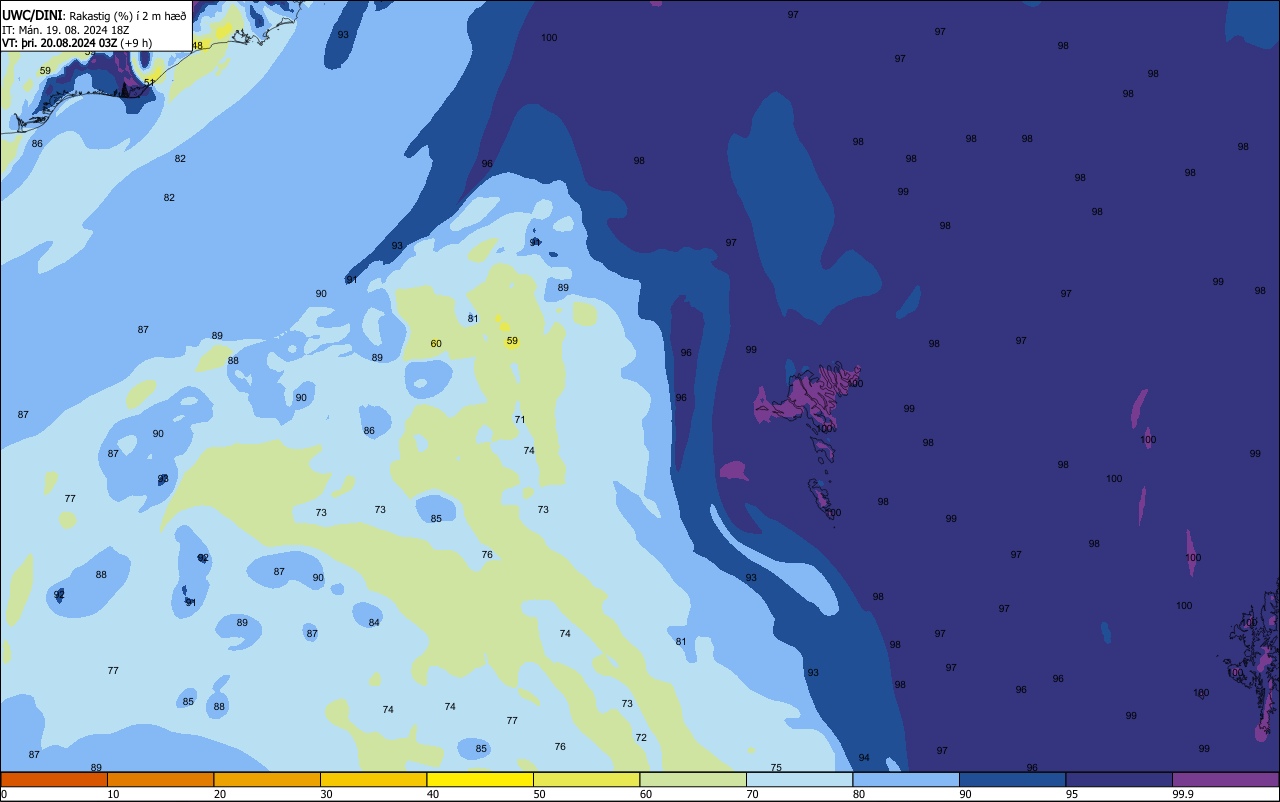Click the value '48' near the Iceland coast
1280x802 pixels.
point(197,46)
